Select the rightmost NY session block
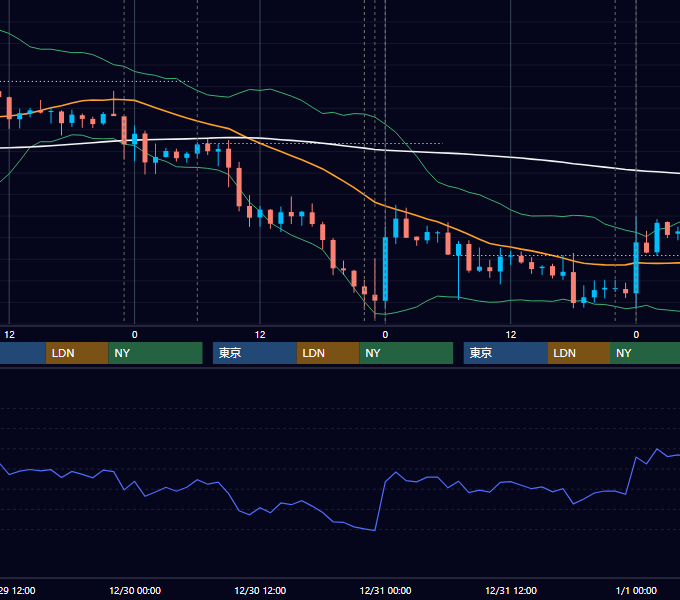 [x=645, y=353]
